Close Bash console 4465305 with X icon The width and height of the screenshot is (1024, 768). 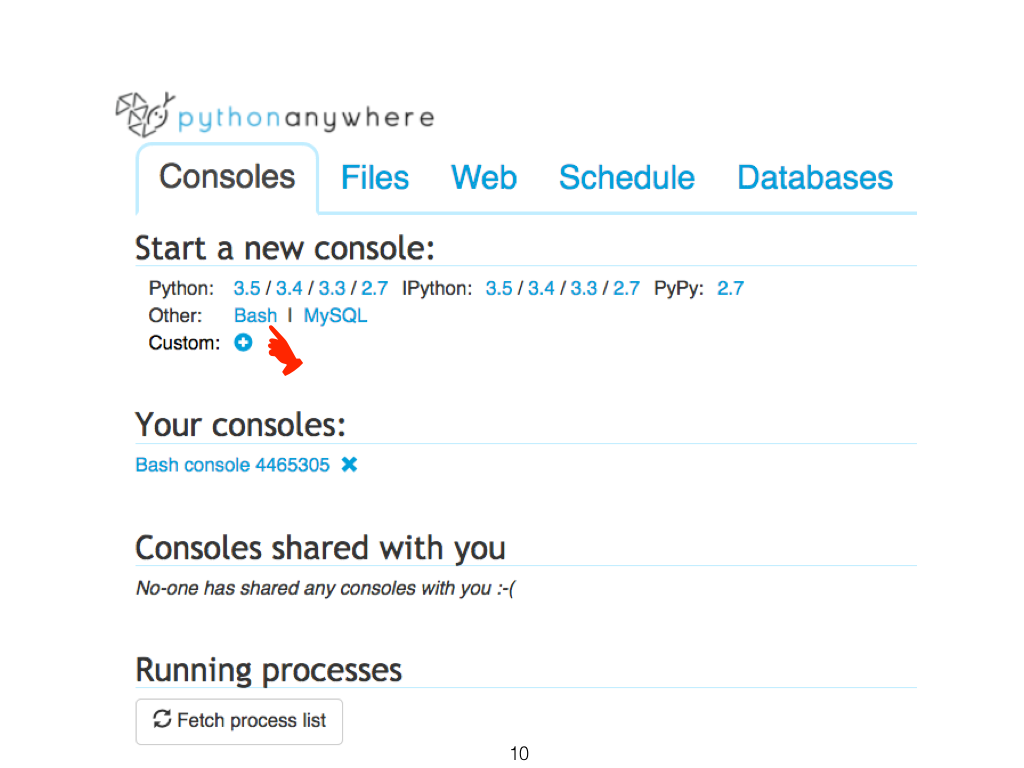click(x=349, y=464)
